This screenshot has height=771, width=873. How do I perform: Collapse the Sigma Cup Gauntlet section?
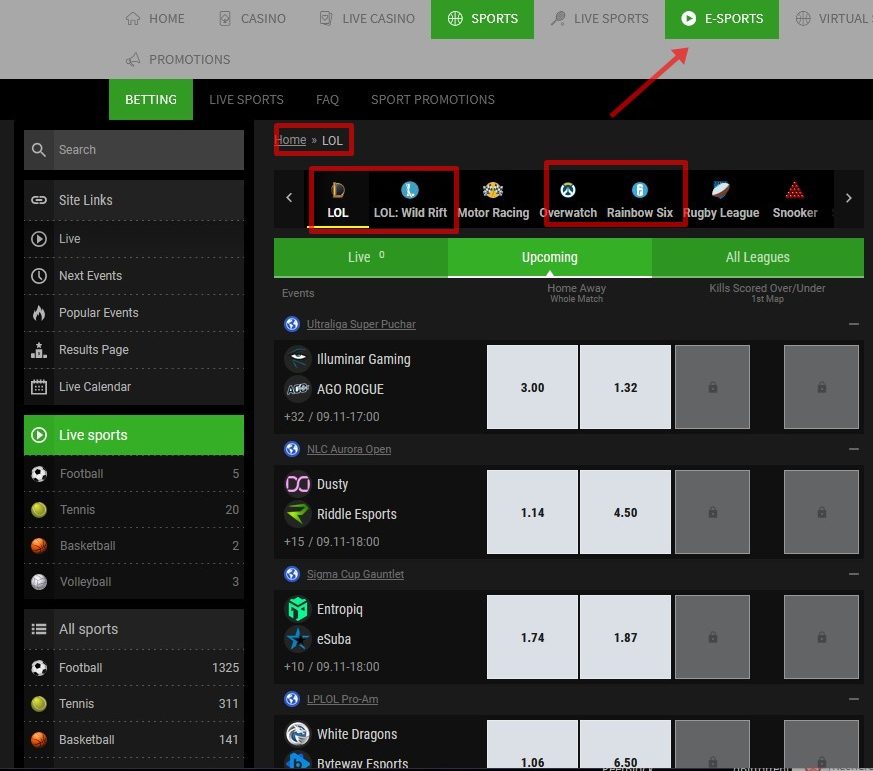pyautogui.click(x=854, y=574)
